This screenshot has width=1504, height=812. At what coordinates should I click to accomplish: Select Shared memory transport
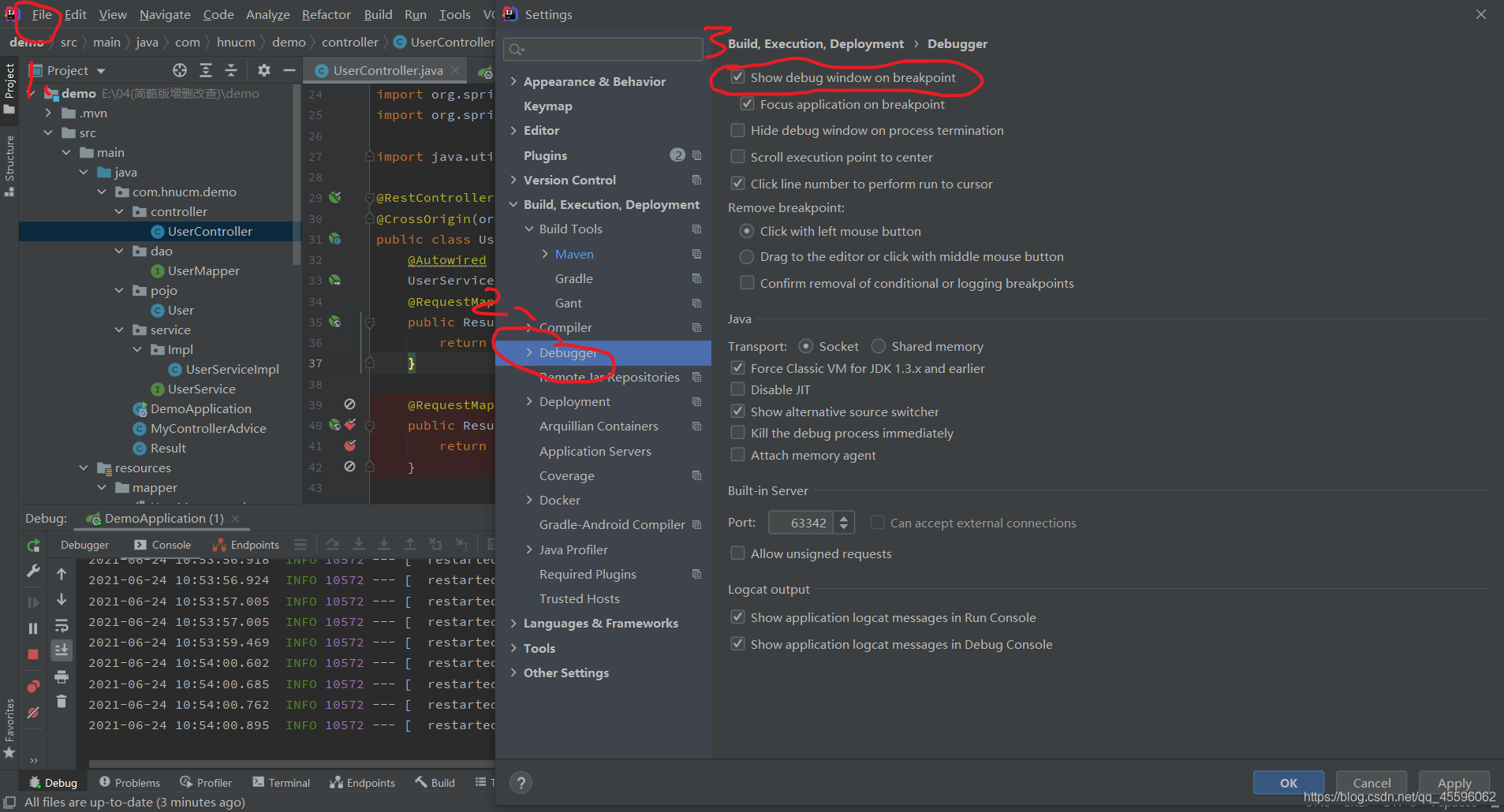[x=879, y=346]
